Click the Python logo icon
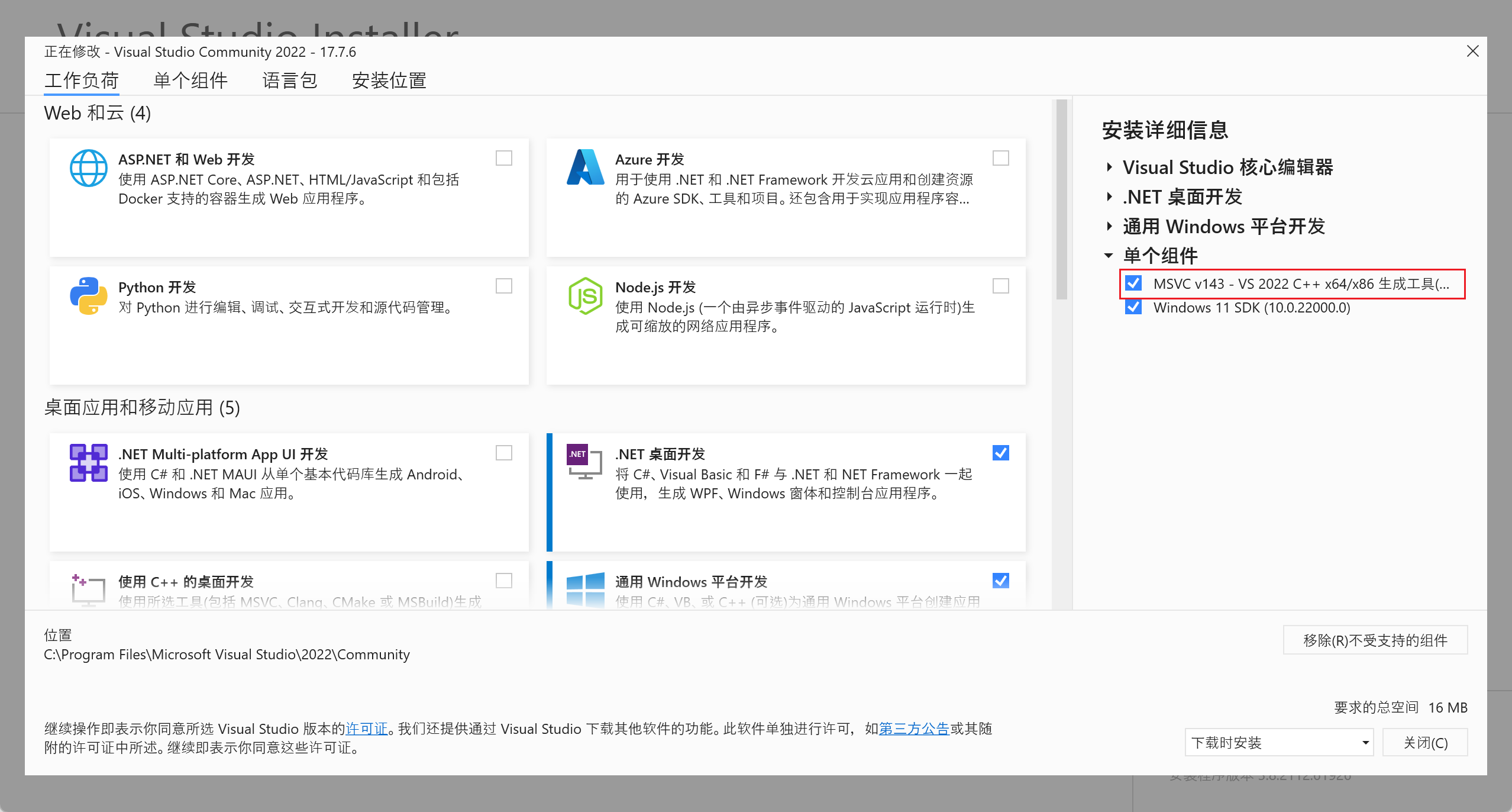 [89, 296]
